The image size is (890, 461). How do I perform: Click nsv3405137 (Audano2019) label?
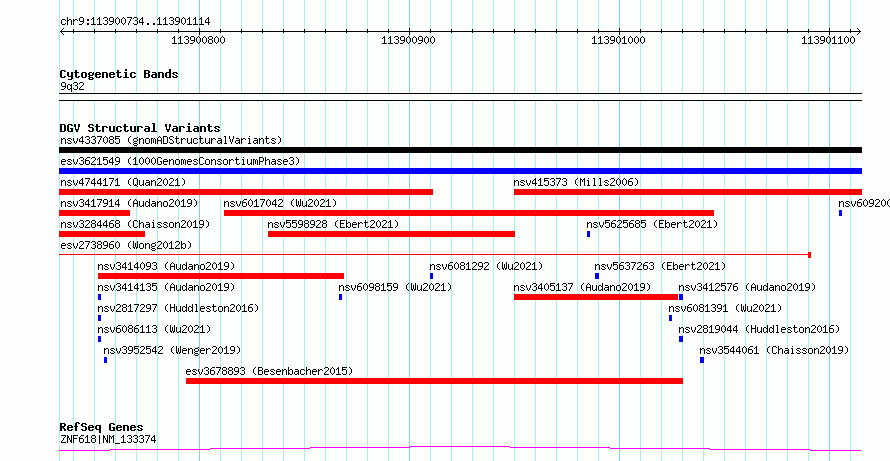click(582, 287)
